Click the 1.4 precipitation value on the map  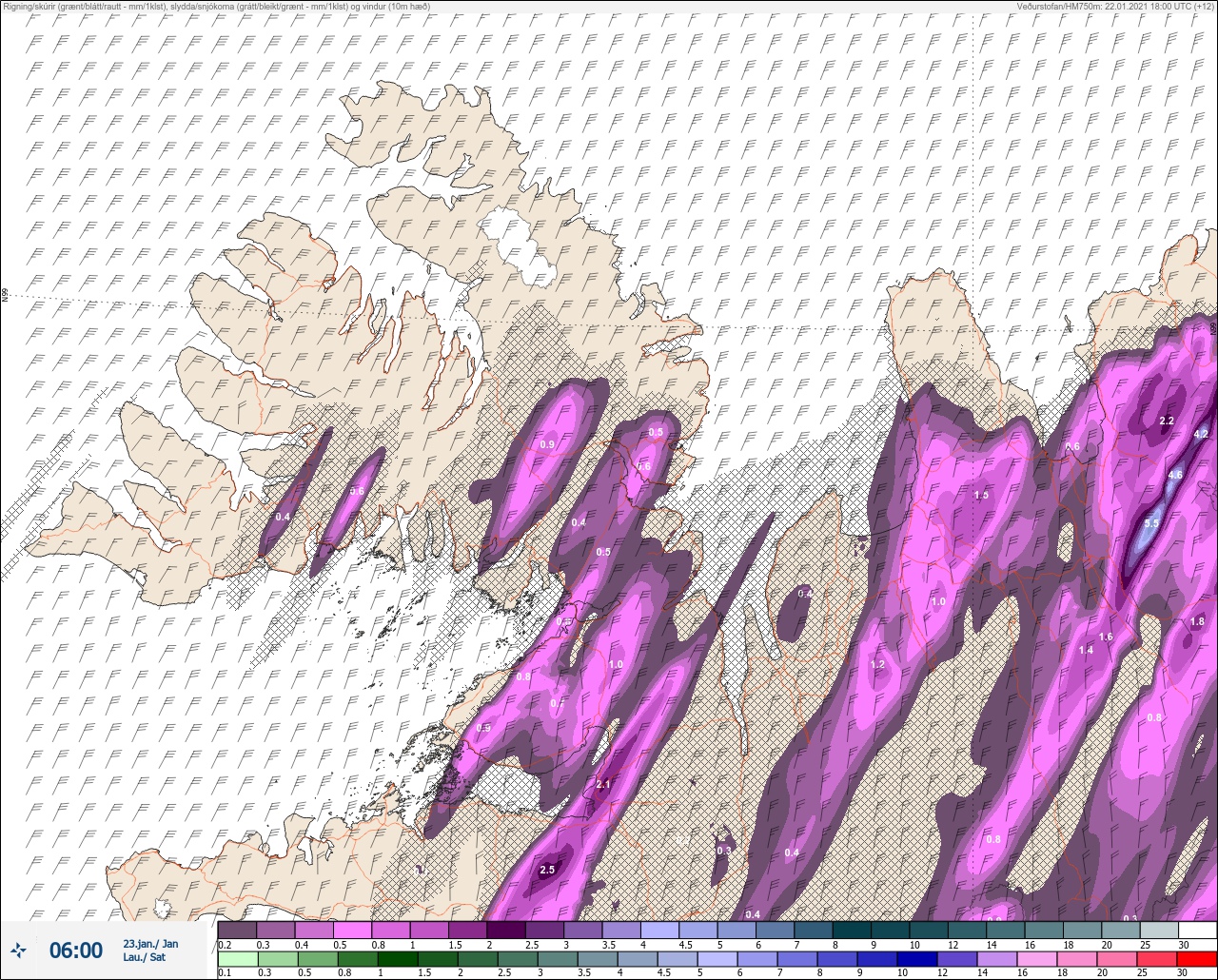click(x=1087, y=650)
